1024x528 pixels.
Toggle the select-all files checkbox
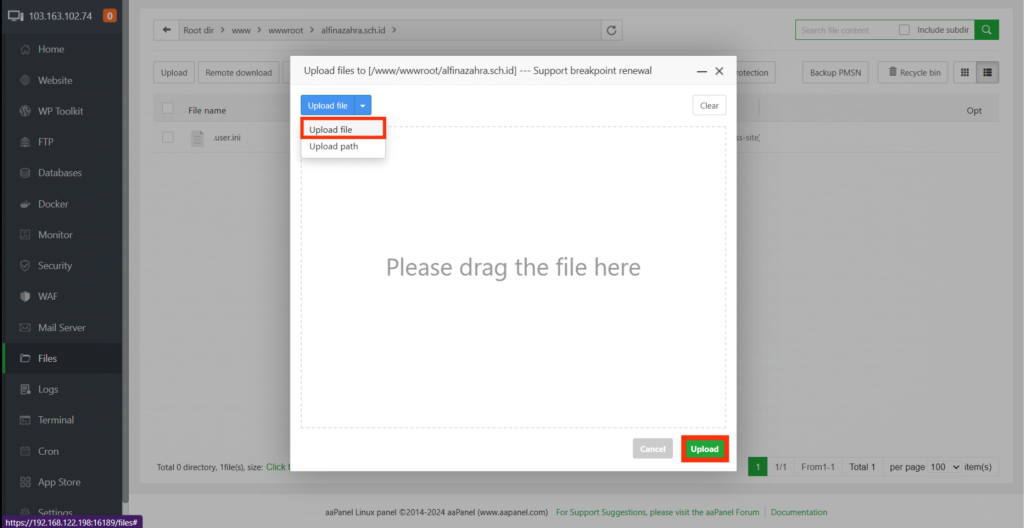point(168,109)
